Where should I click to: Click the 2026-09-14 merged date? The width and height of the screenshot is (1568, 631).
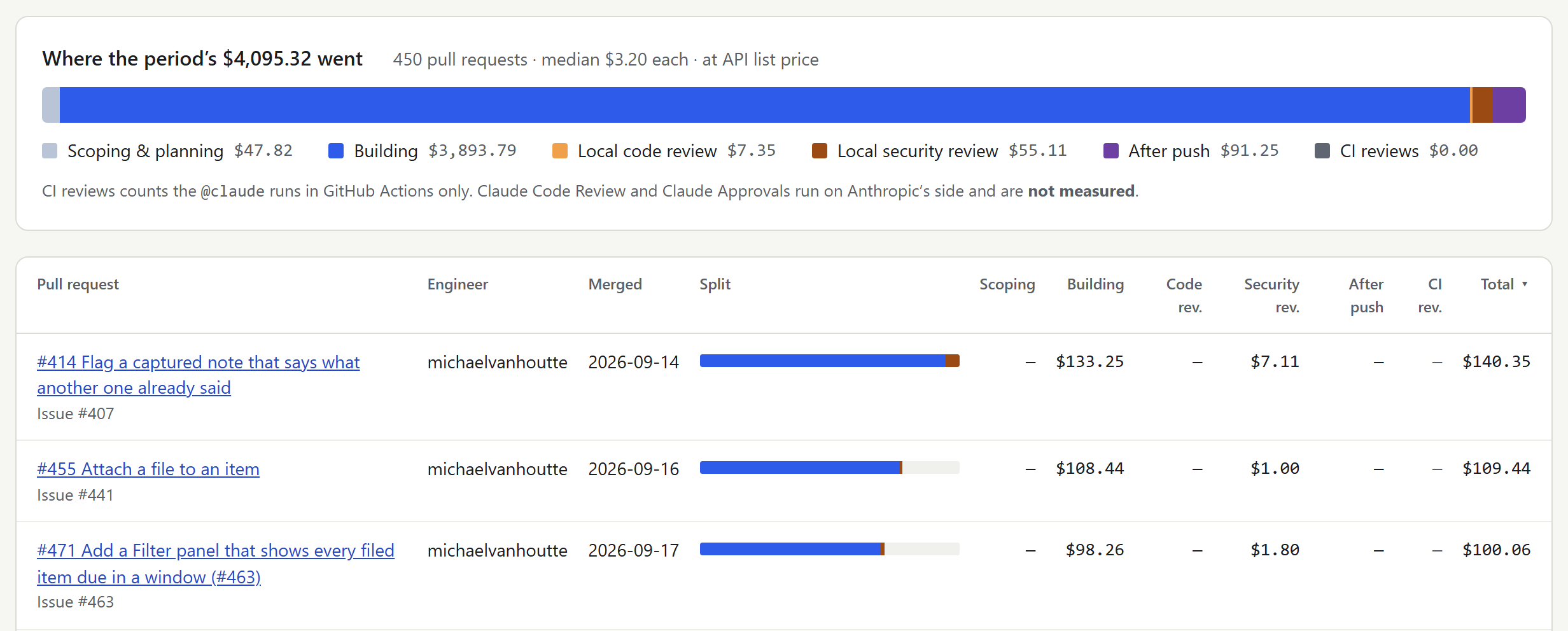point(633,362)
